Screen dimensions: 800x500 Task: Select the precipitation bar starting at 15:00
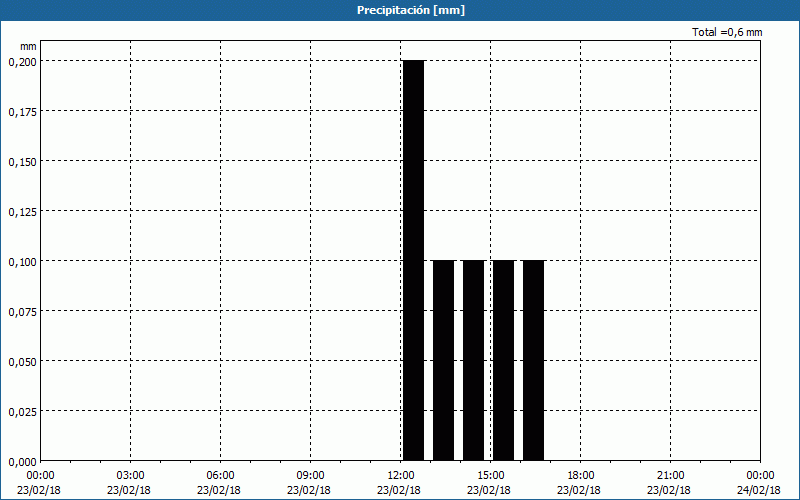click(x=504, y=360)
